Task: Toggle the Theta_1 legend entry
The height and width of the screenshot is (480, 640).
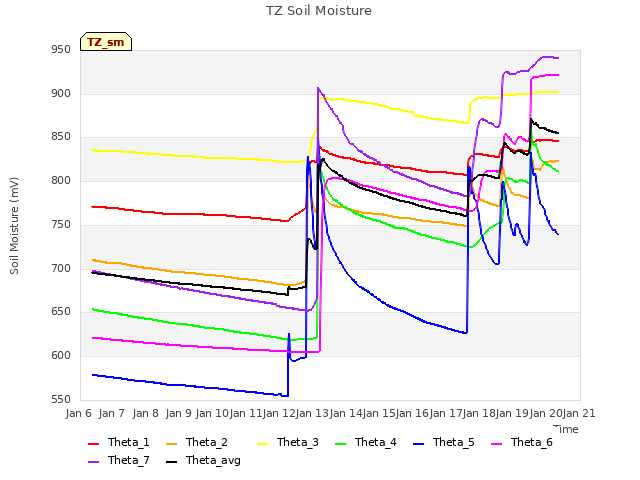Action: [119, 442]
